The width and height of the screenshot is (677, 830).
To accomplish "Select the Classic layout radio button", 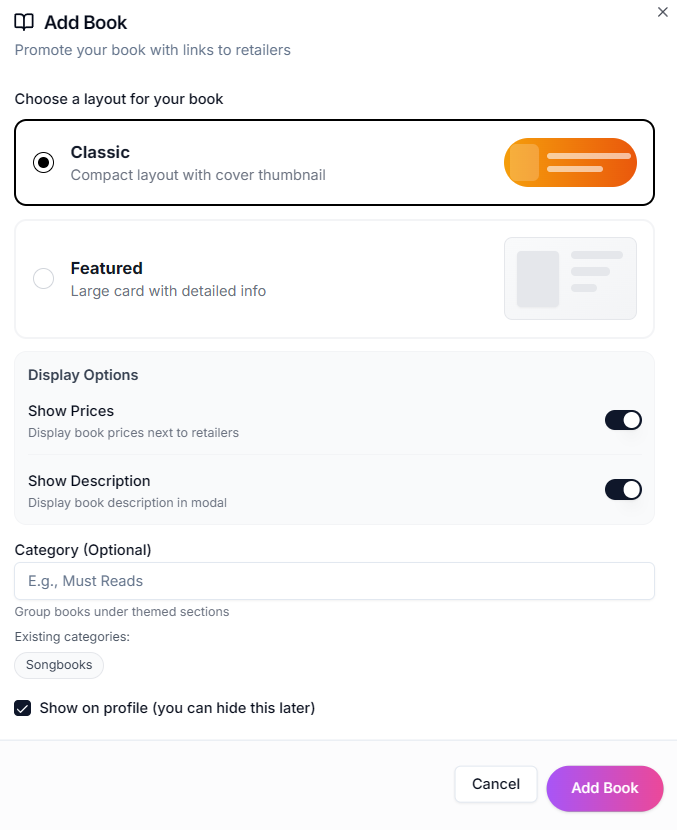I will click(44, 162).
